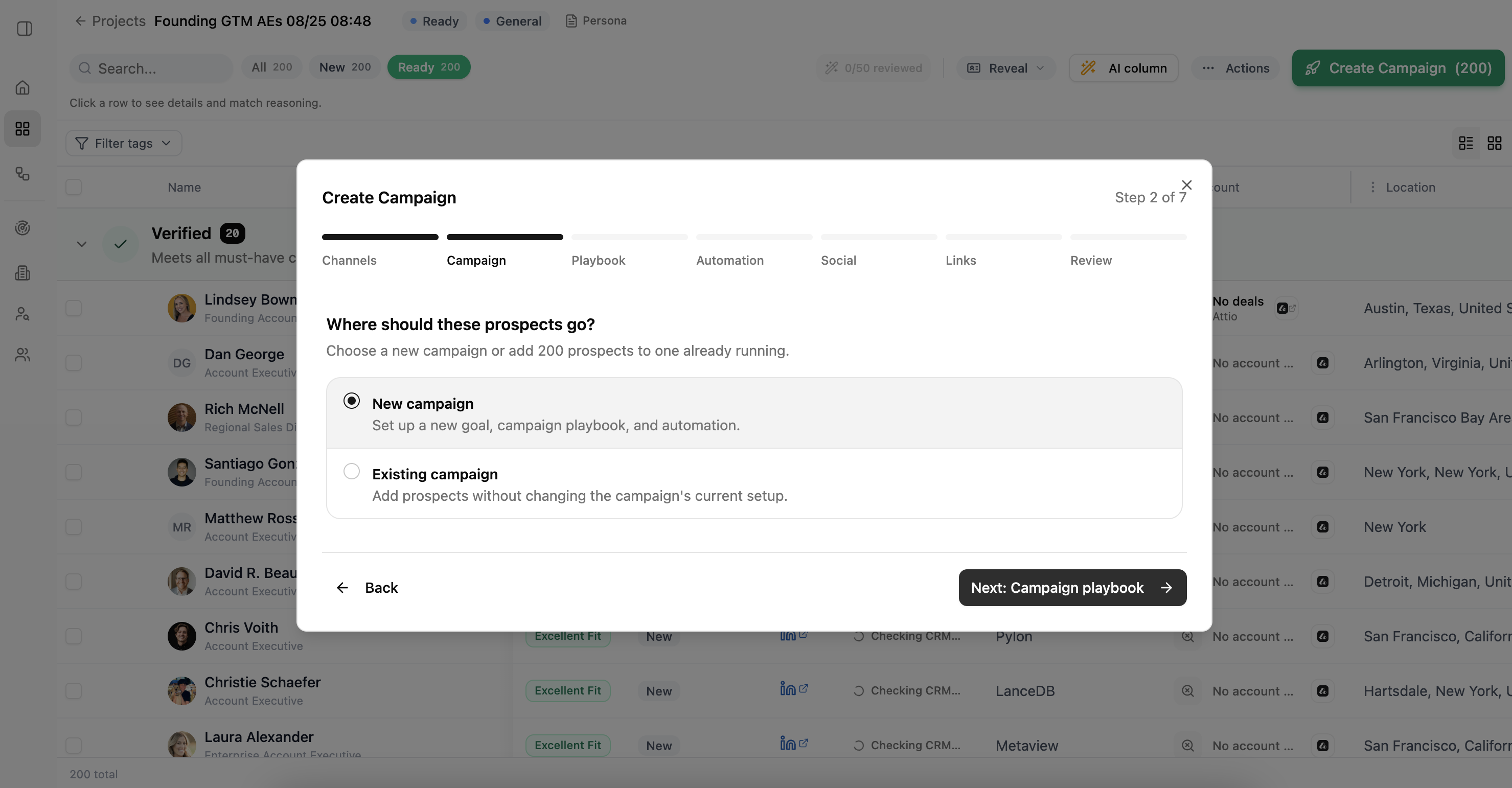Click the Attio icon in Lindsey's row
Image resolution: width=1512 pixels, height=788 pixels.
1286,308
